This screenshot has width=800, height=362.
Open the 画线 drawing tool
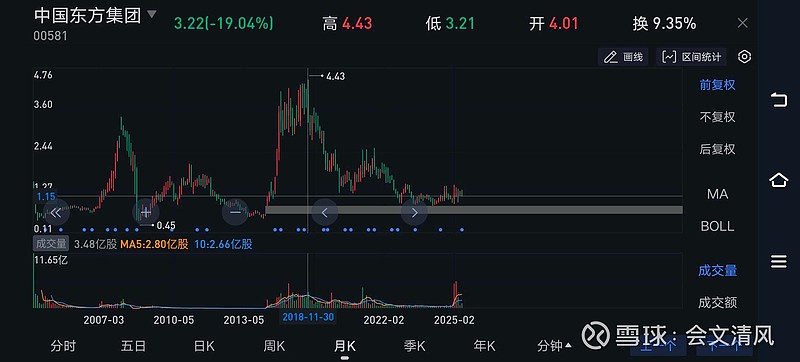coord(623,57)
